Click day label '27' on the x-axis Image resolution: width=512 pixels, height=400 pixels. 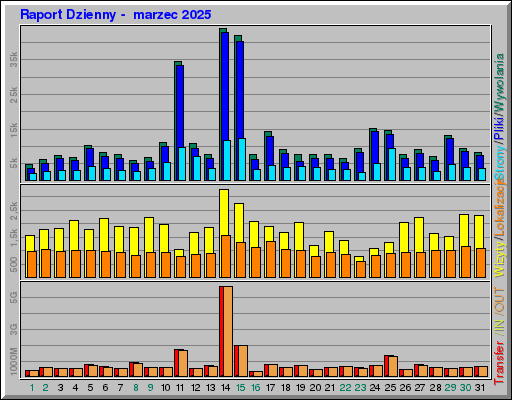pyautogui.click(x=420, y=388)
